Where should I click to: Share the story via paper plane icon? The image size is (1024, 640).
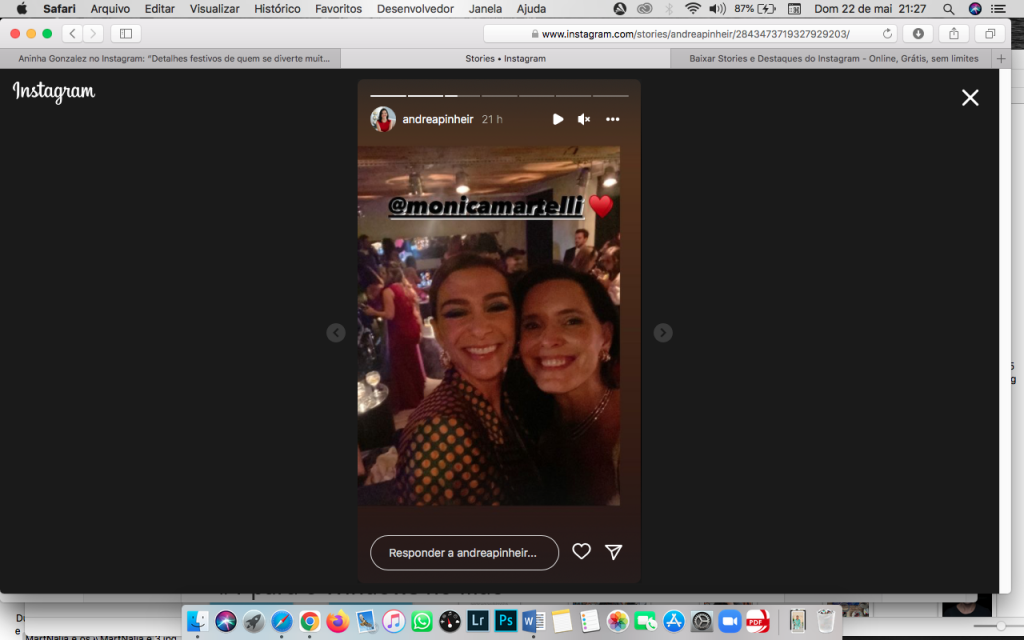(614, 552)
